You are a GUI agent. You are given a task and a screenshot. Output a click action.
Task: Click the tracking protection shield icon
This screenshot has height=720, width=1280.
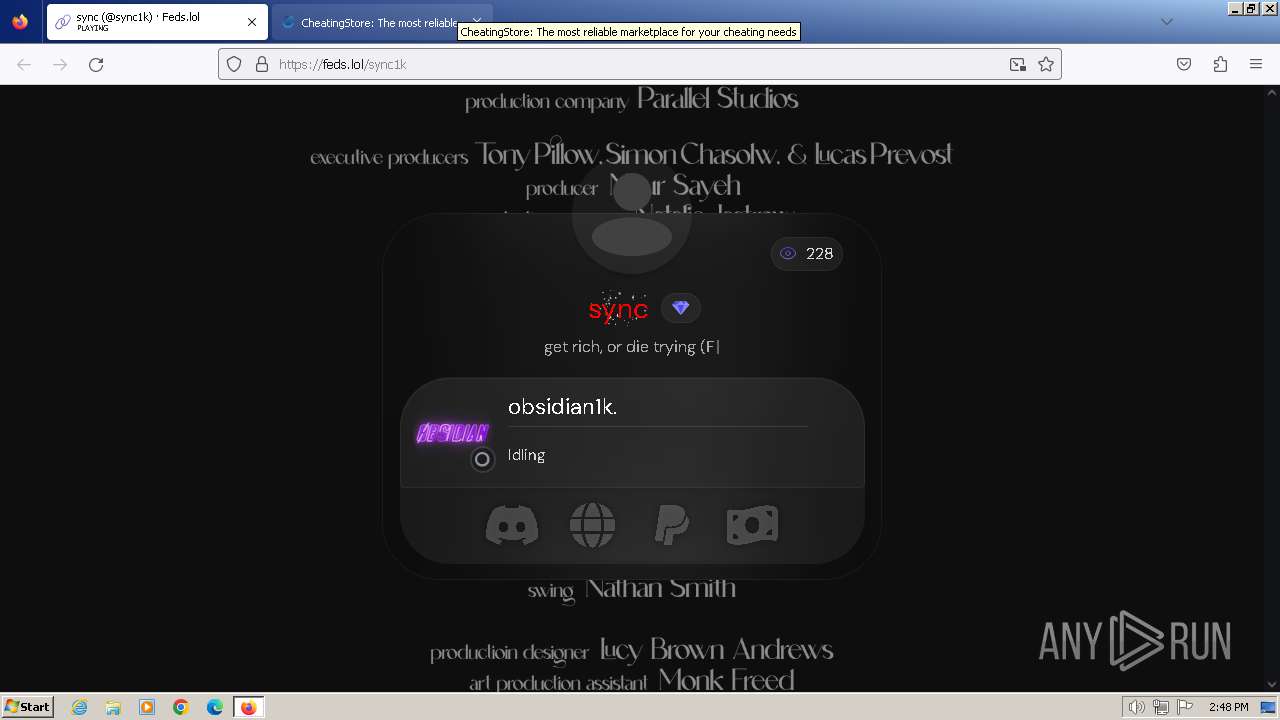coord(234,64)
